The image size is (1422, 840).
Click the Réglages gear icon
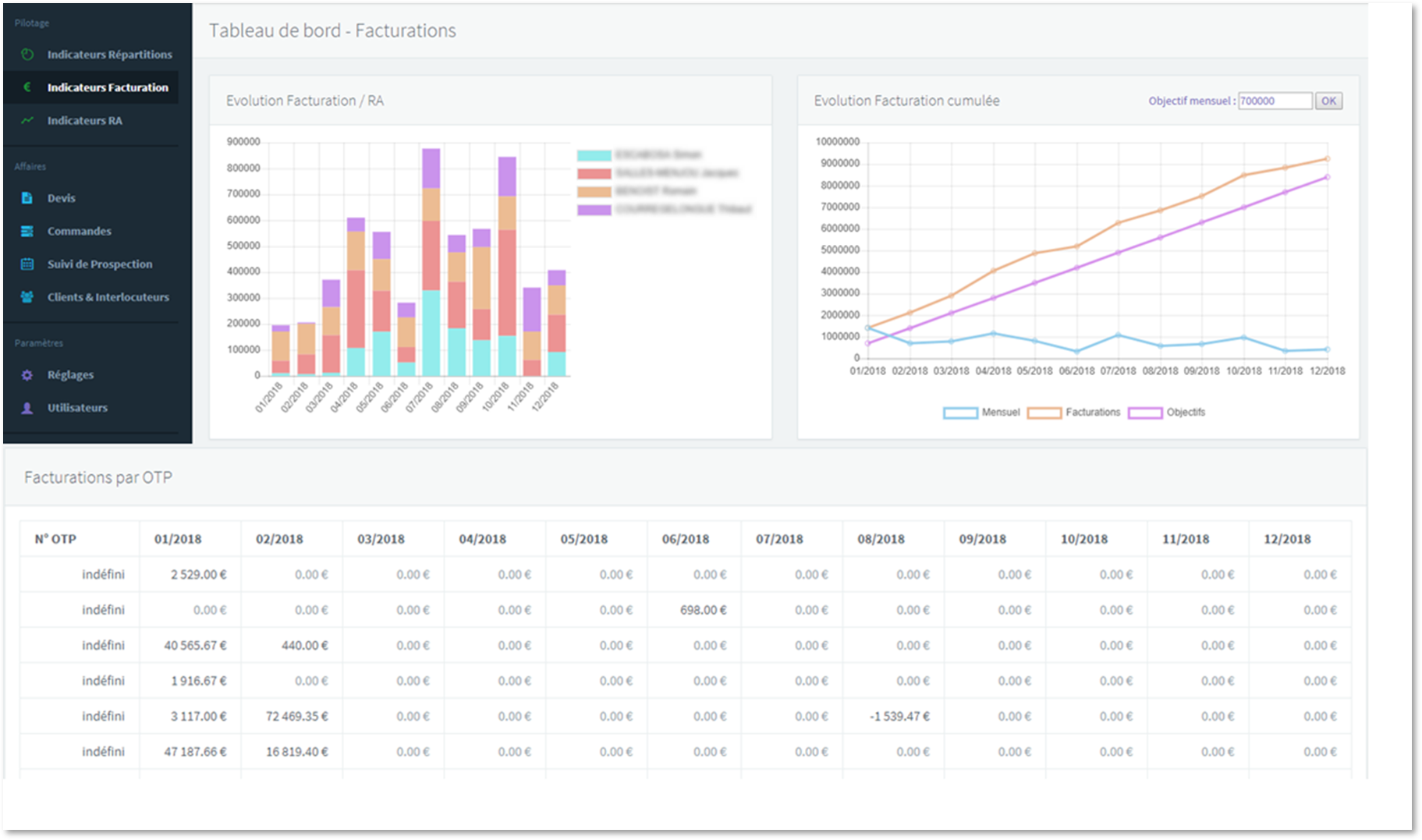pyautogui.click(x=27, y=375)
